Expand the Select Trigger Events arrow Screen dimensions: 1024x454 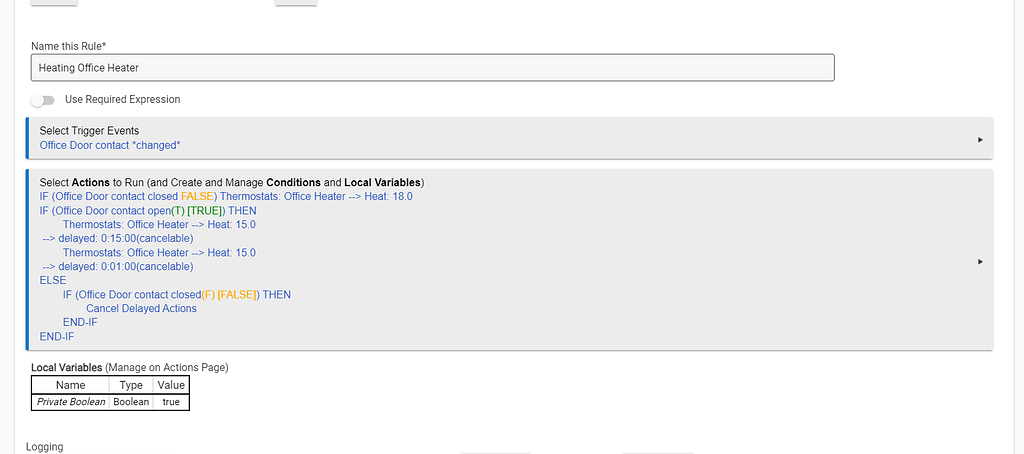[x=980, y=139]
